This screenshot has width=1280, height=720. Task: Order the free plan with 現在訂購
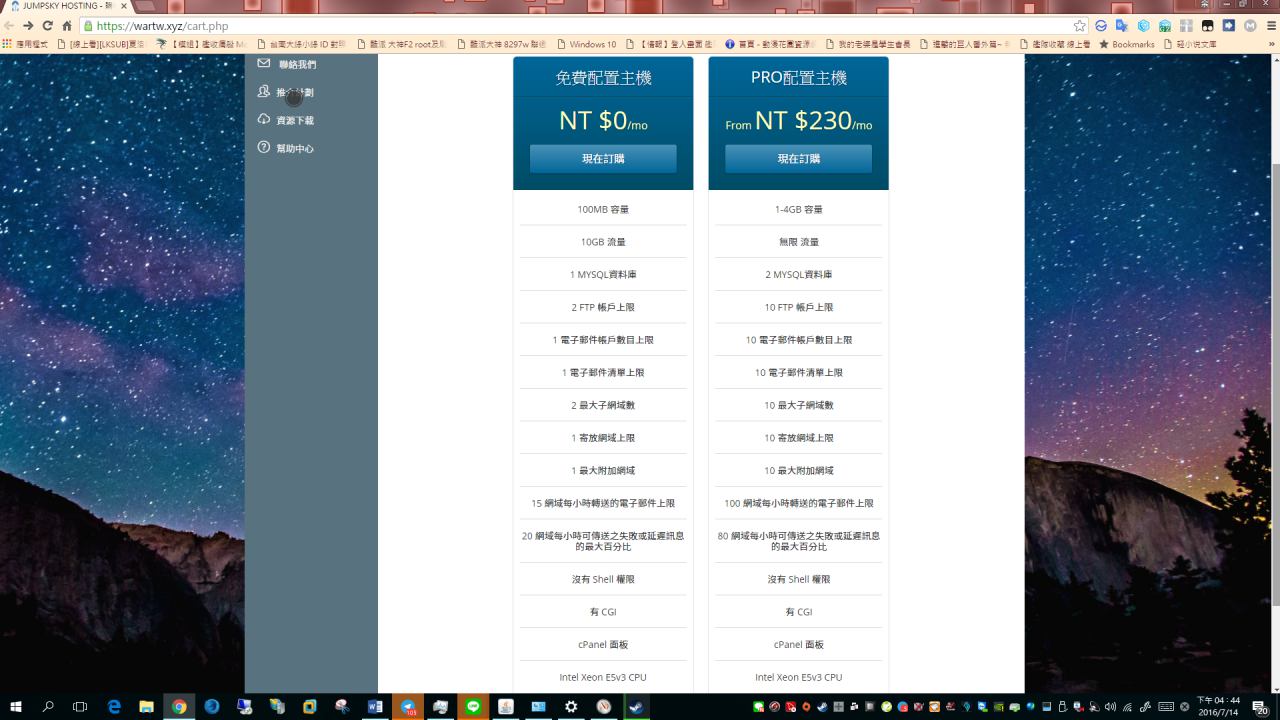(603, 159)
